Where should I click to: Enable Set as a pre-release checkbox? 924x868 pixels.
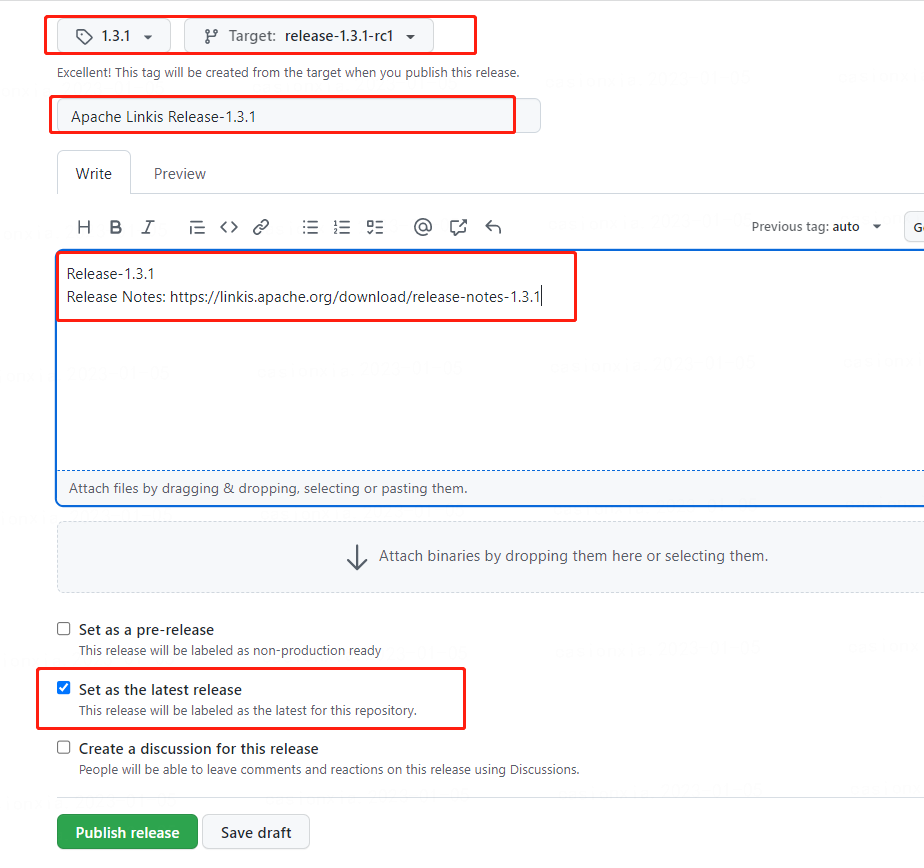point(64,629)
